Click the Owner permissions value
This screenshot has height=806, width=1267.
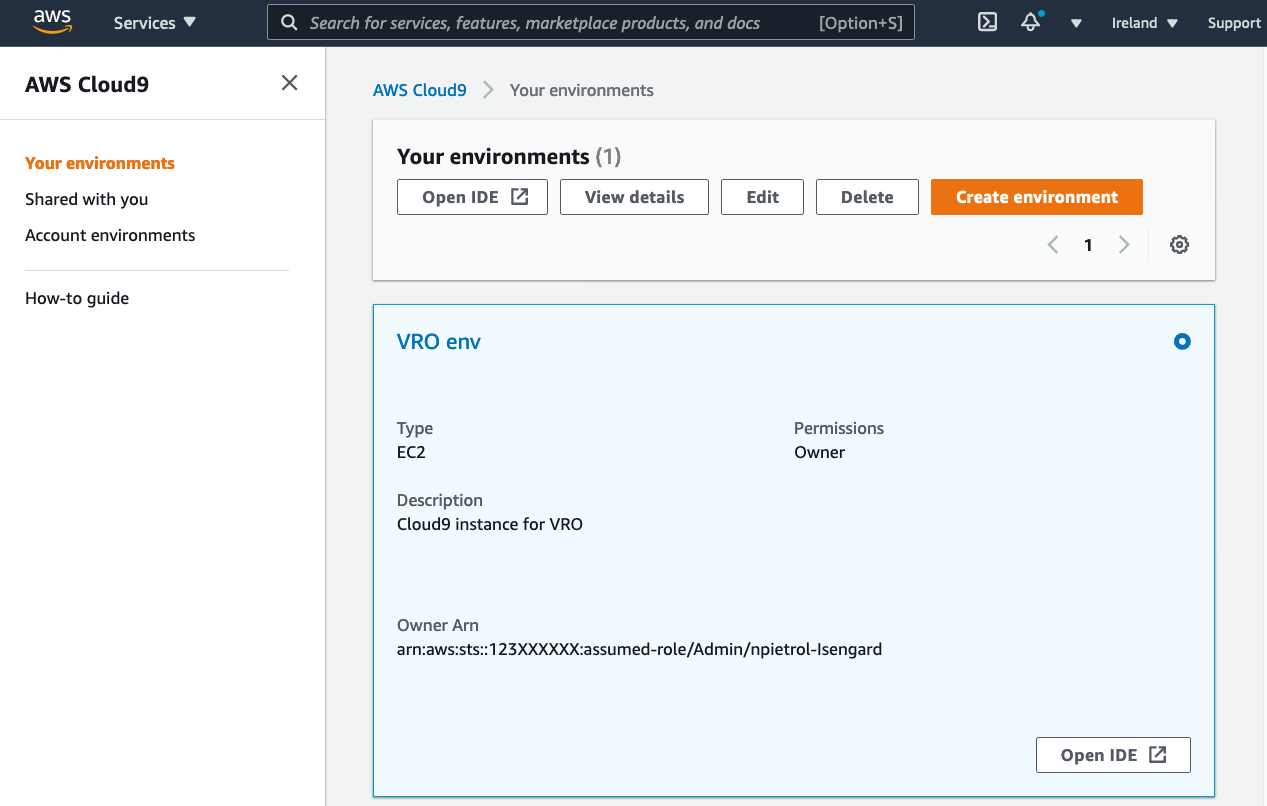coord(819,452)
